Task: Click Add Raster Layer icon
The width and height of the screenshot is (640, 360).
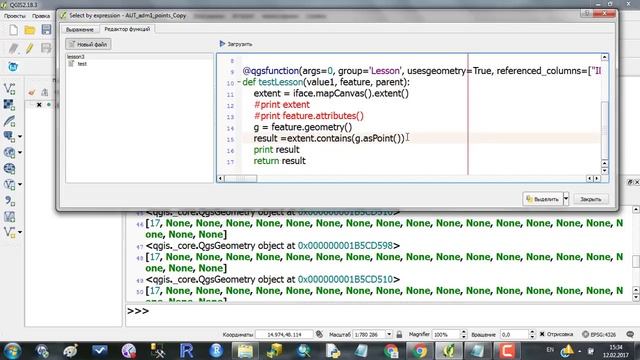Action: [x=9, y=105]
